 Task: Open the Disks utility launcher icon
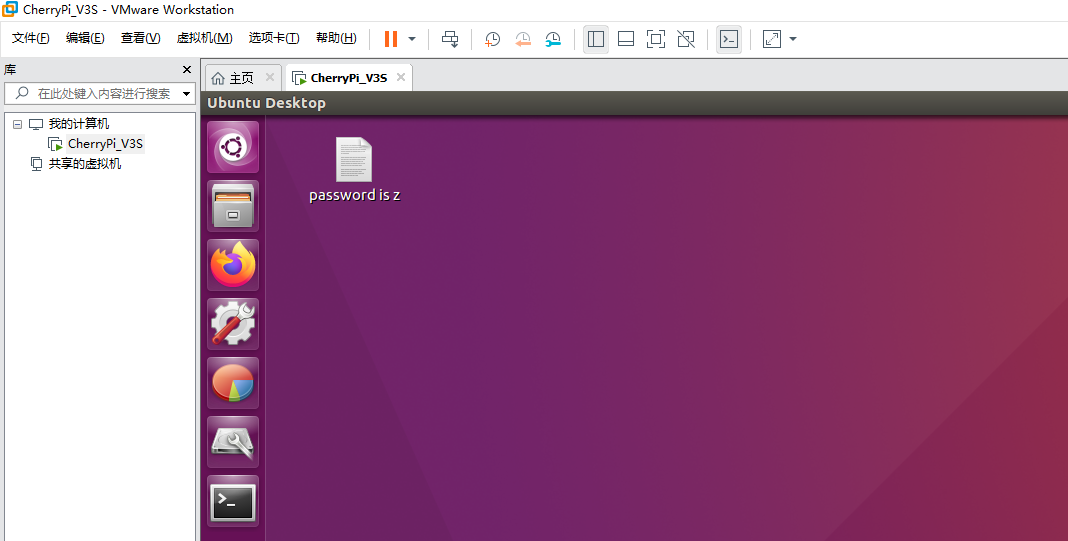tap(233, 442)
